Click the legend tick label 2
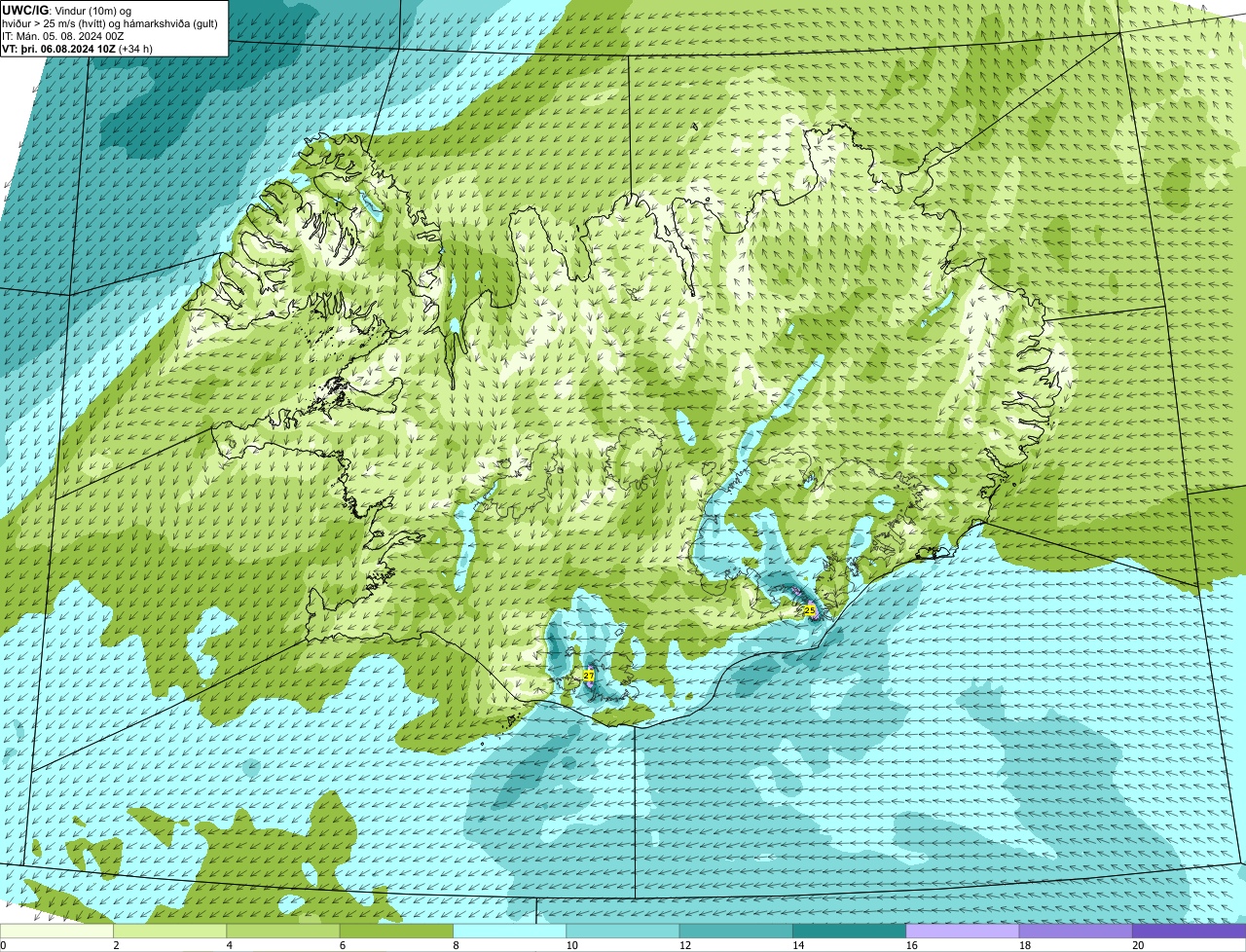The height and width of the screenshot is (952, 1246). pos(116,945)
